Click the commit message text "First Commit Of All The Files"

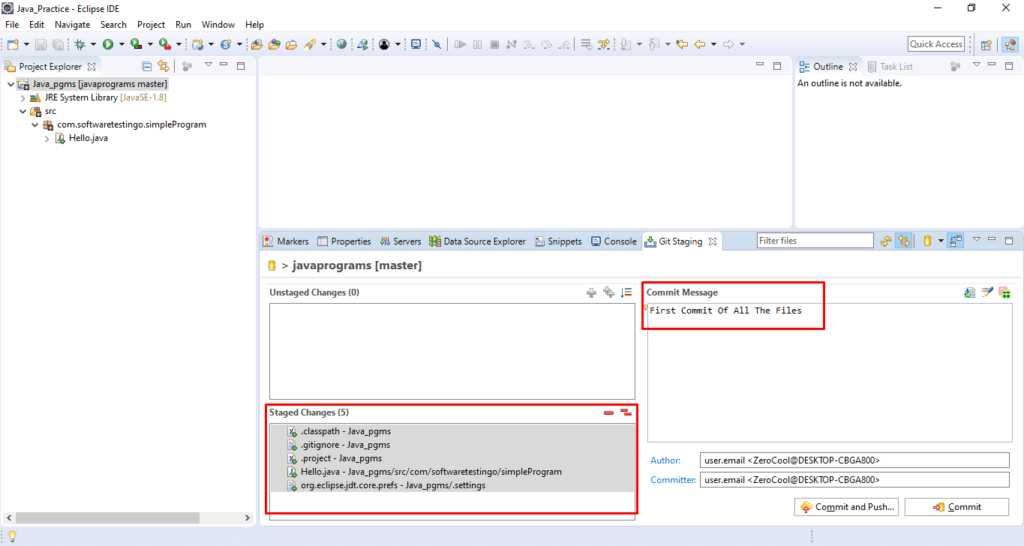(726, 311)
